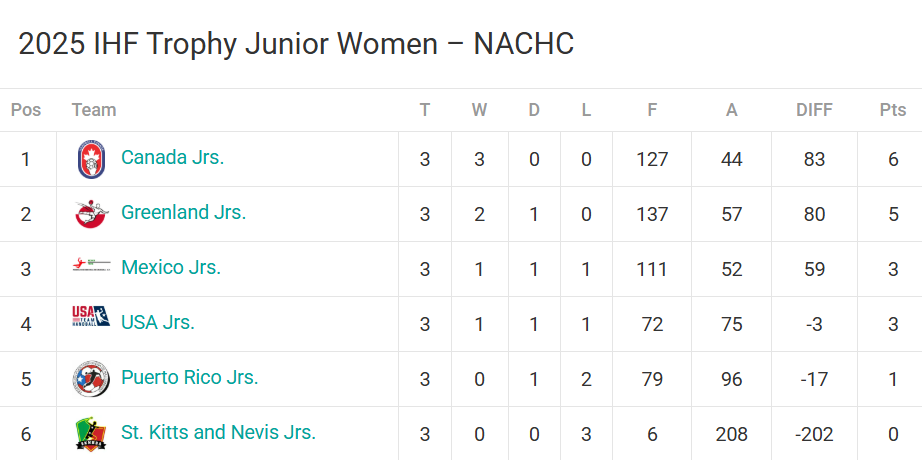Click the St. Kitts and Nevis logo

pos(91,434)
